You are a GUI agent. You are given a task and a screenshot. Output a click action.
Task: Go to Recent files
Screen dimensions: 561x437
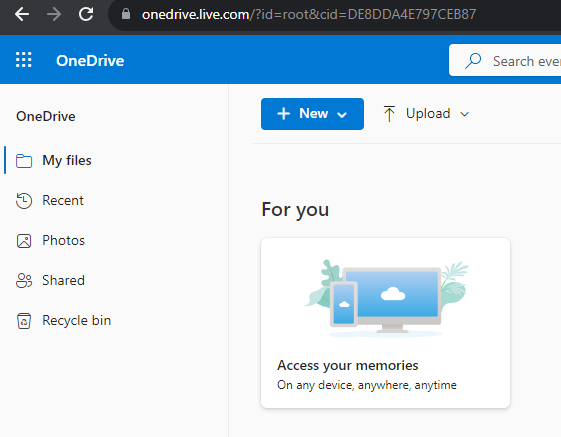pyautogui.click(x=63, y=200)
